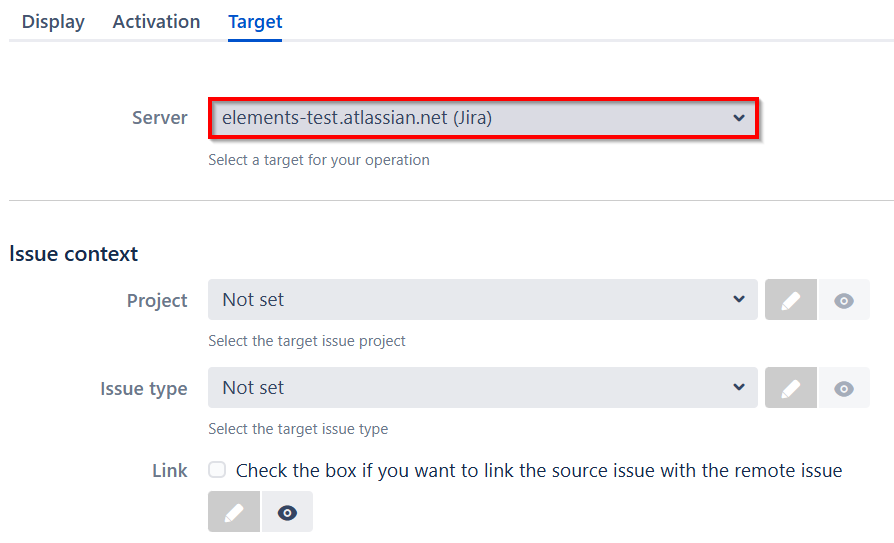Screen dimensions: 894x543
Task: Click the chevron arrow in Issue type field
Action: 739,387
